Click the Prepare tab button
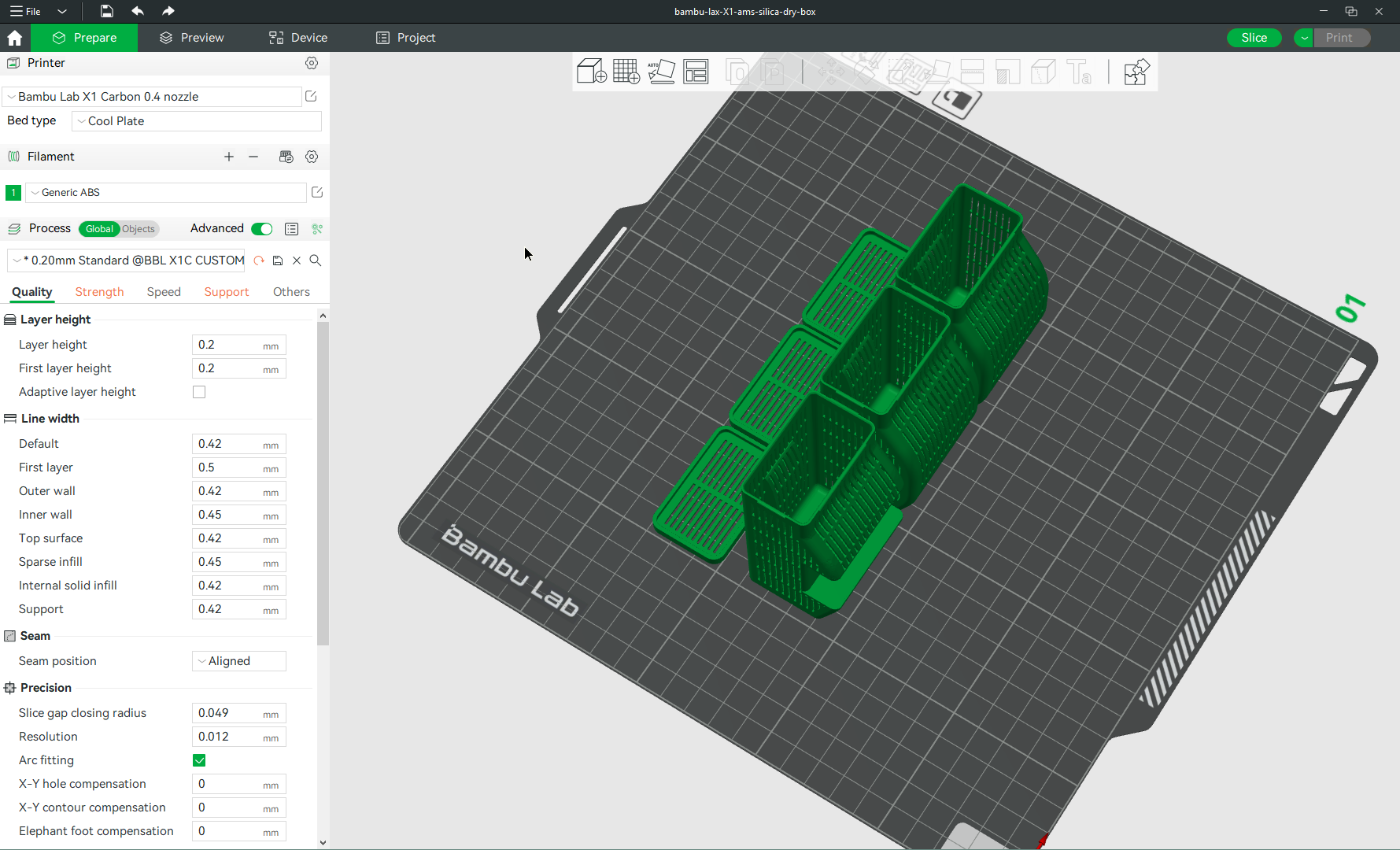1400x850 pixels. coord(84,38)
